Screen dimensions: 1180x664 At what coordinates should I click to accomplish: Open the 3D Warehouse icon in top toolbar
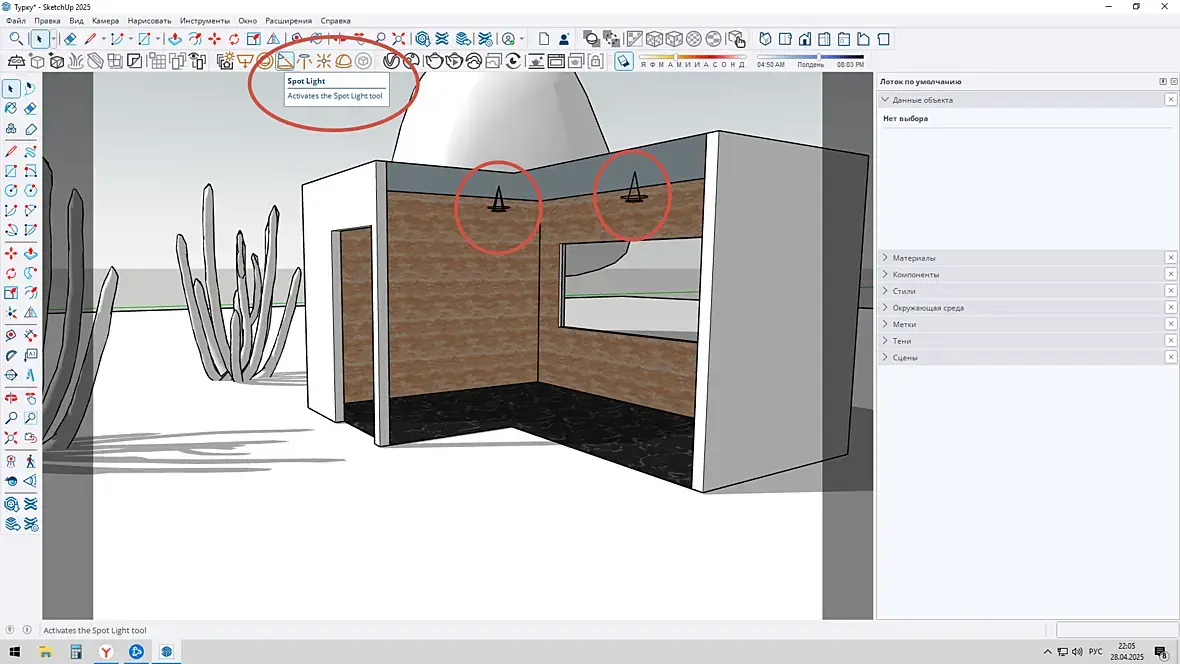[423, 38]
